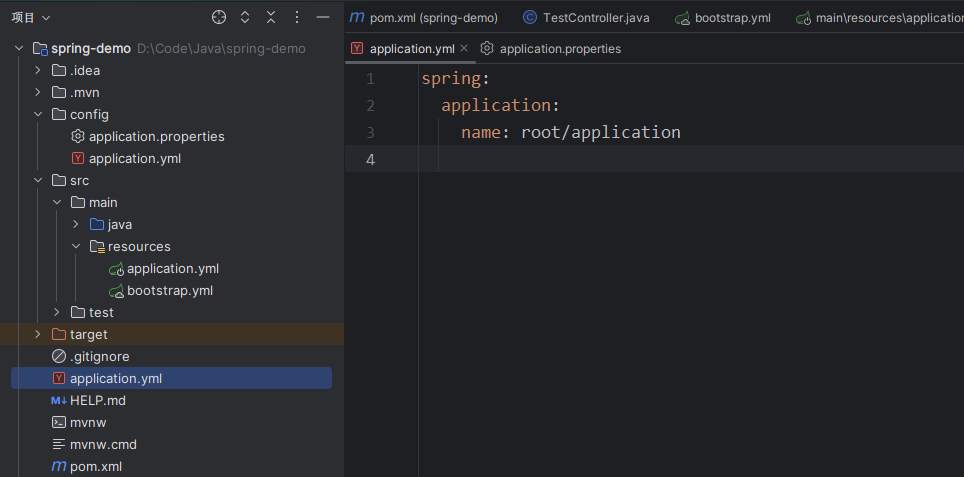
Task: Select the .gitignore file in the tree
Action: (x=99, y=356)
